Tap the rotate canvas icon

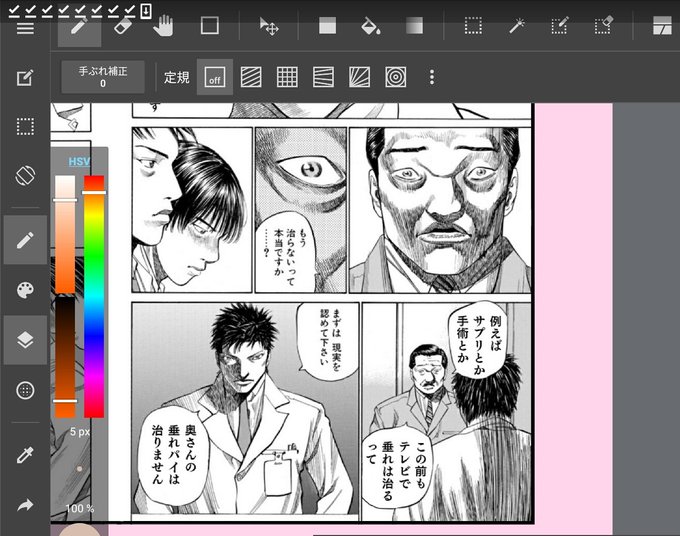tap(25, 176)
